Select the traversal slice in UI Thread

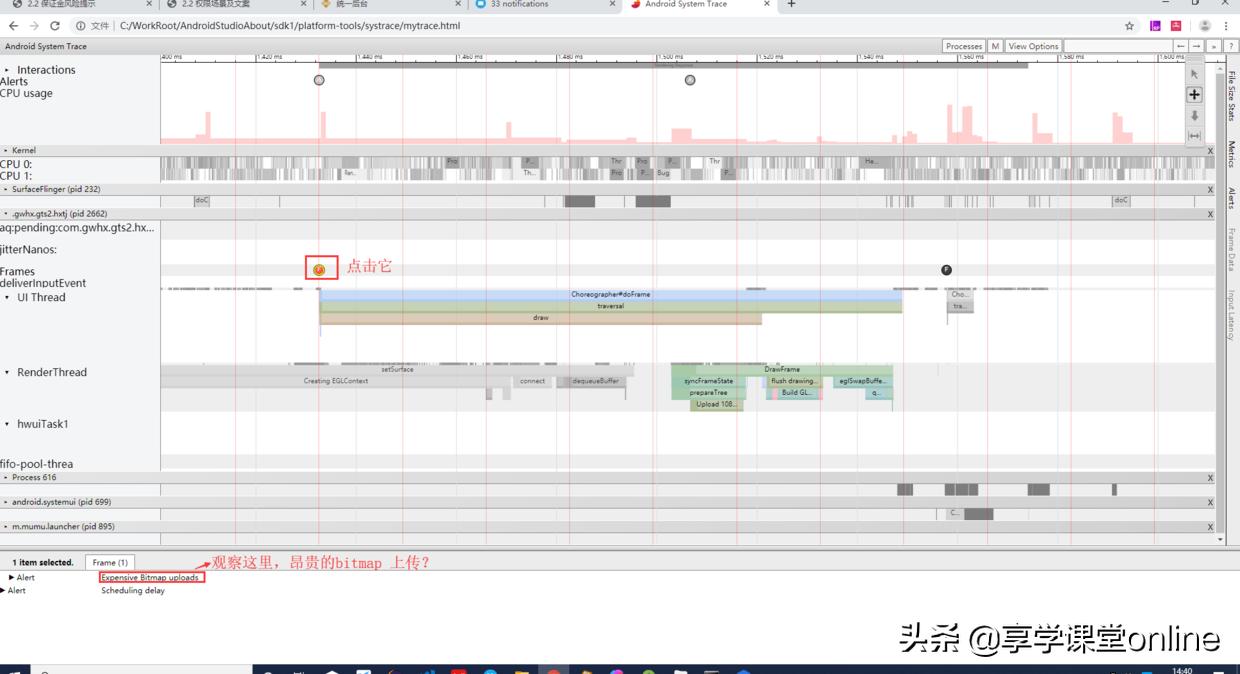pos(610,306)
